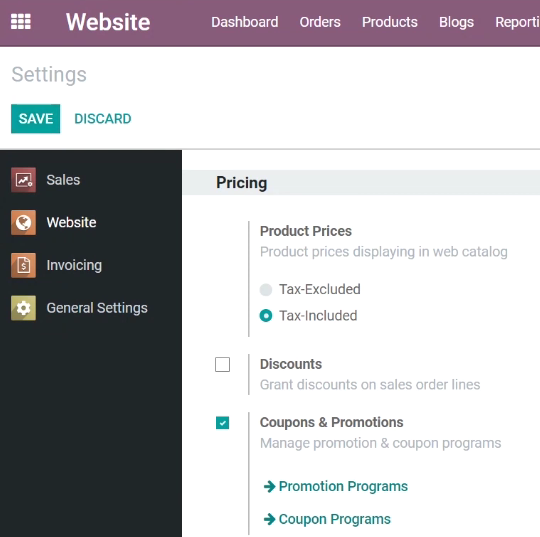The width and height of the screenshot is (540, 537).
Task: Open the Coupon Programs link
Action: (335, 519)
